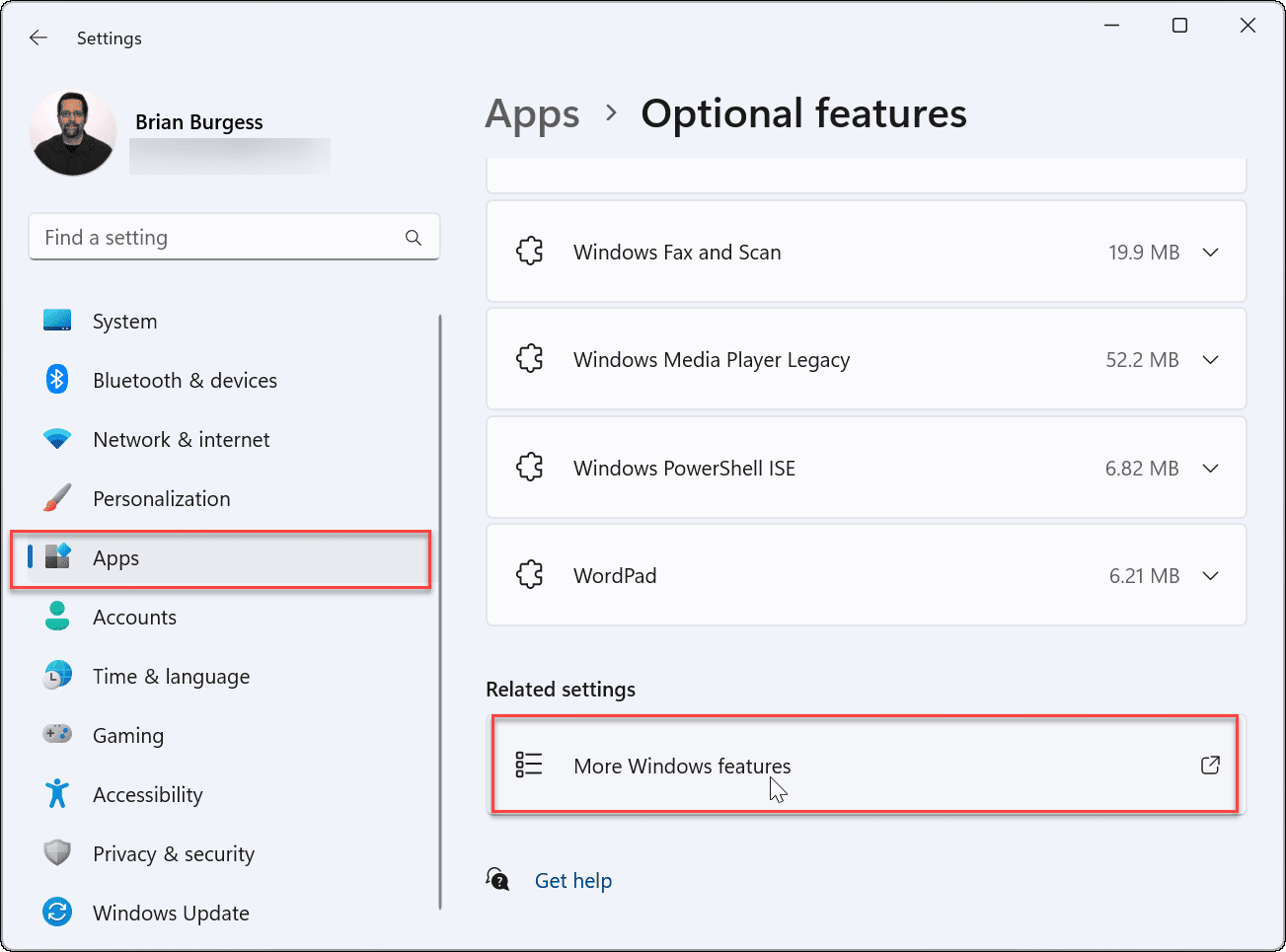This screenshot has height=952, width=1286.
Task: Select the System icon in sidebar
Action: tap(56, 321)
